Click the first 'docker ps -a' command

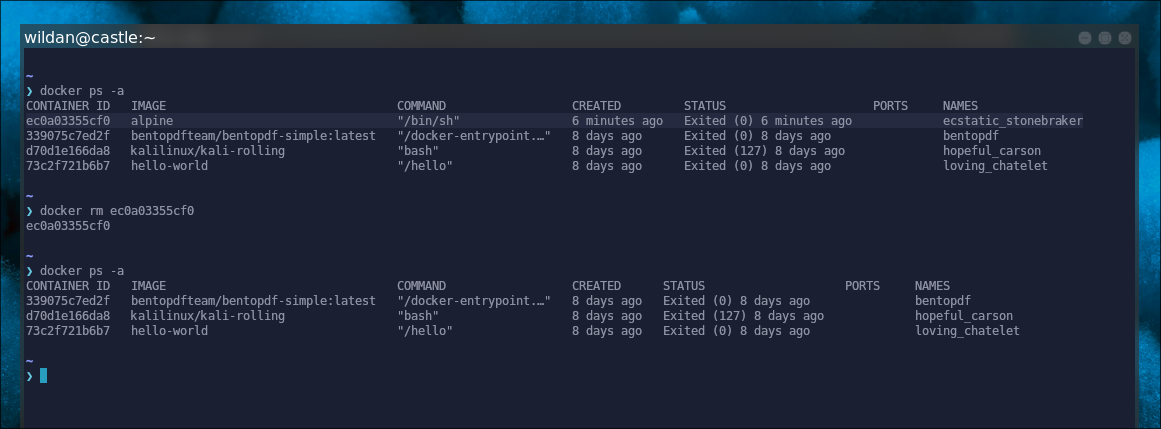82,91
